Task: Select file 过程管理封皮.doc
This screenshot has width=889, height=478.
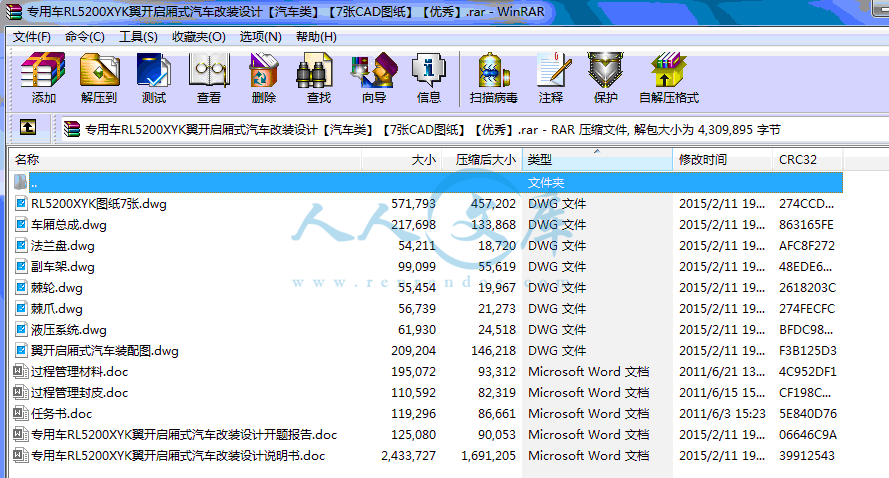Action: 79,392
